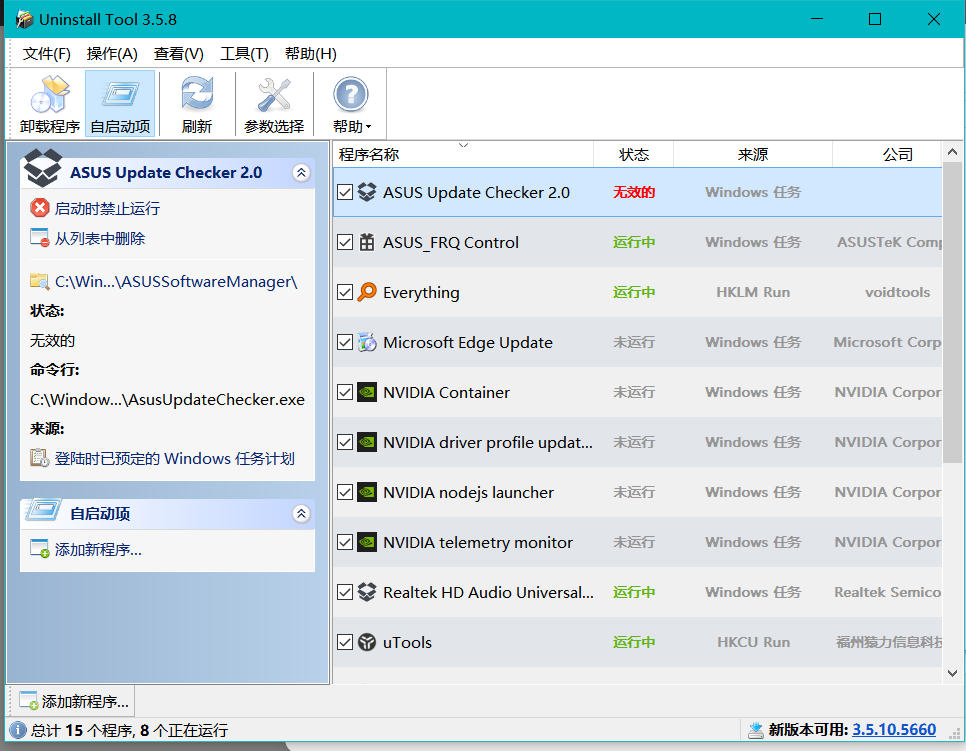This screenshot has height=751, width=966.
Task: Sort by 状态 column header
Action: (633, 154)
